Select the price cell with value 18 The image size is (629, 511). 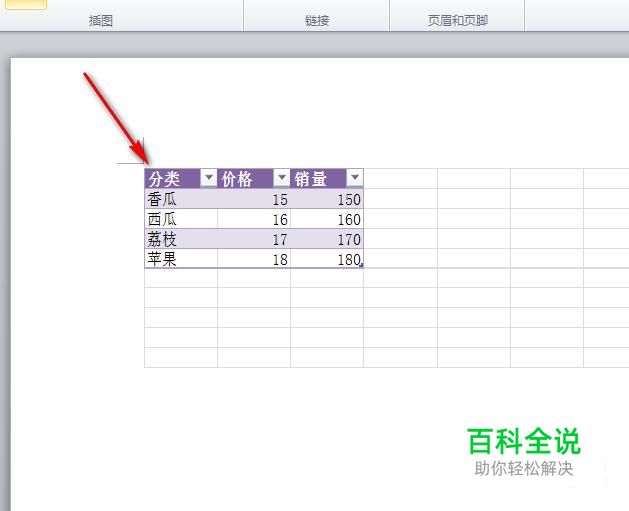[x=254, y=258]
